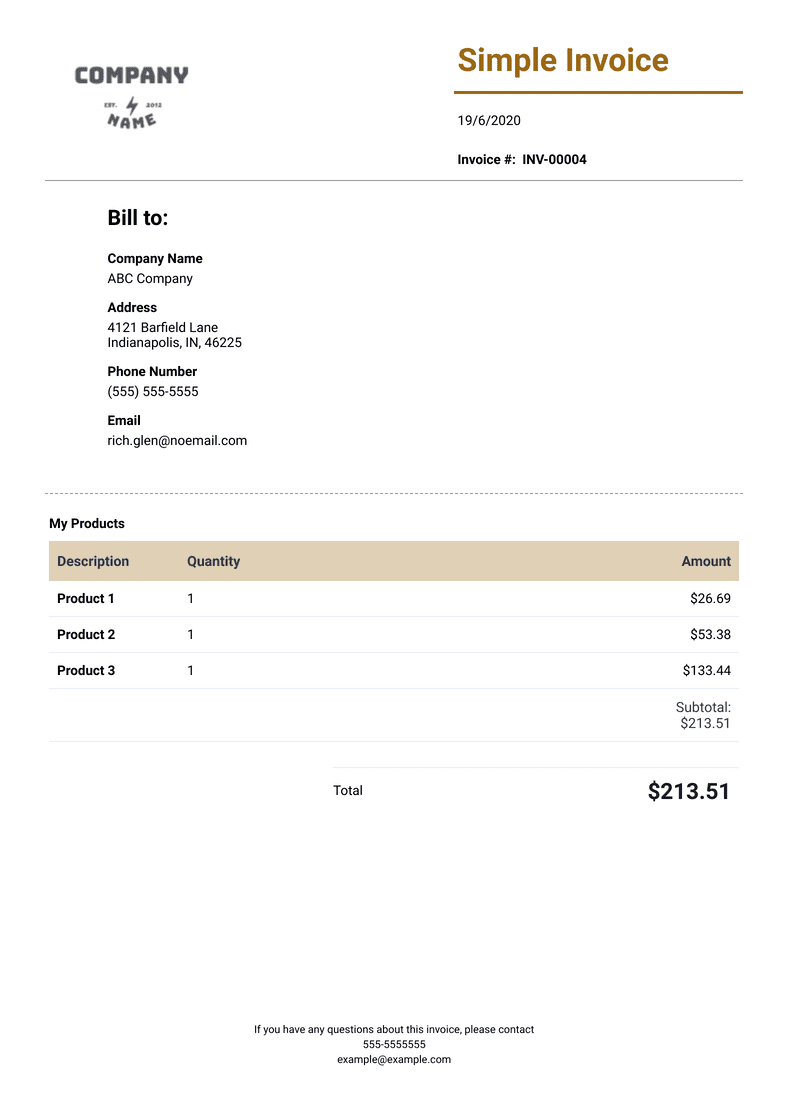Click the My Products section title
This screenshot has width=790, height=1118.
(87, 524)
